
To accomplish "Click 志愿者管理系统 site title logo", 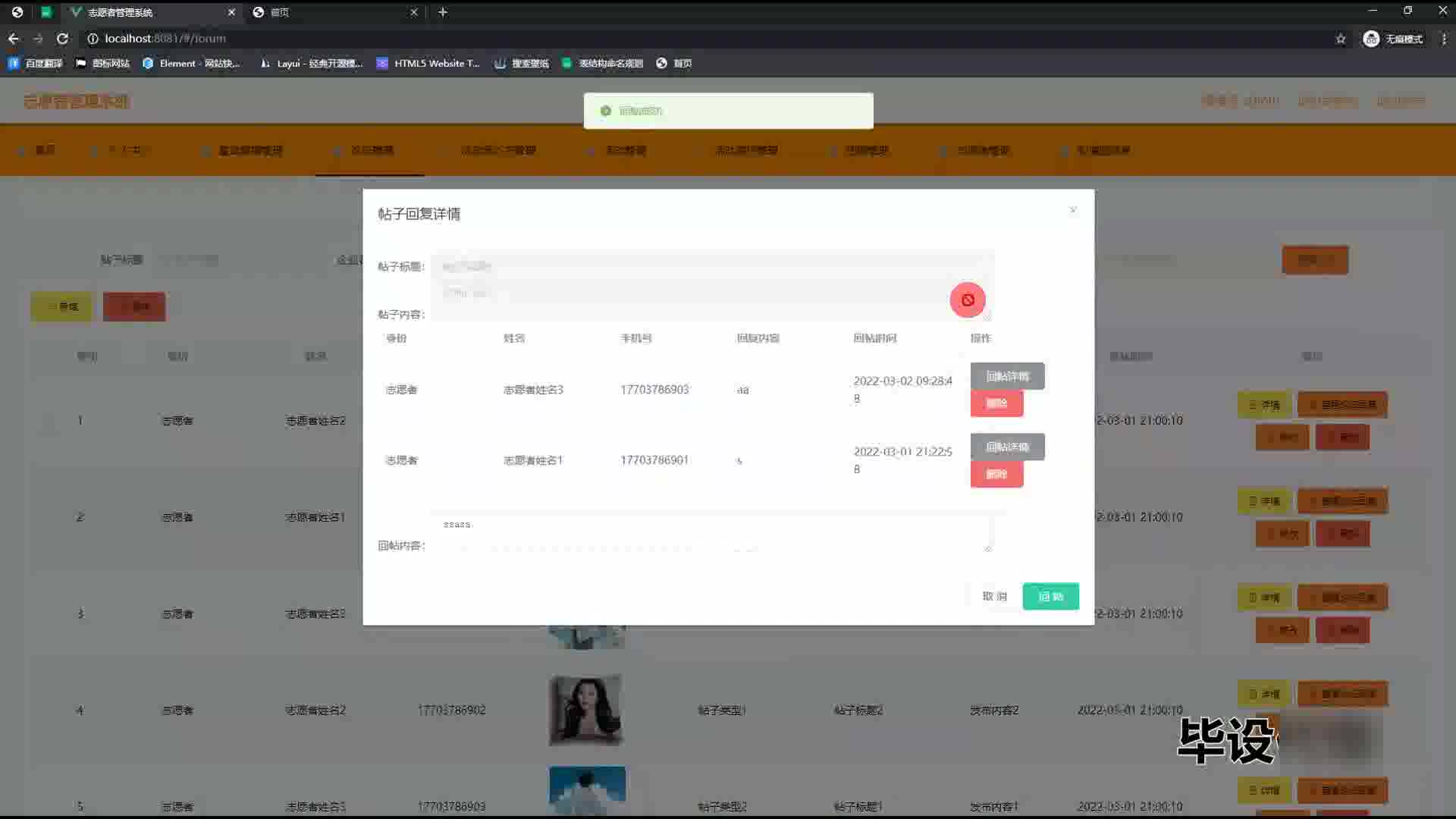I will 76,101.
